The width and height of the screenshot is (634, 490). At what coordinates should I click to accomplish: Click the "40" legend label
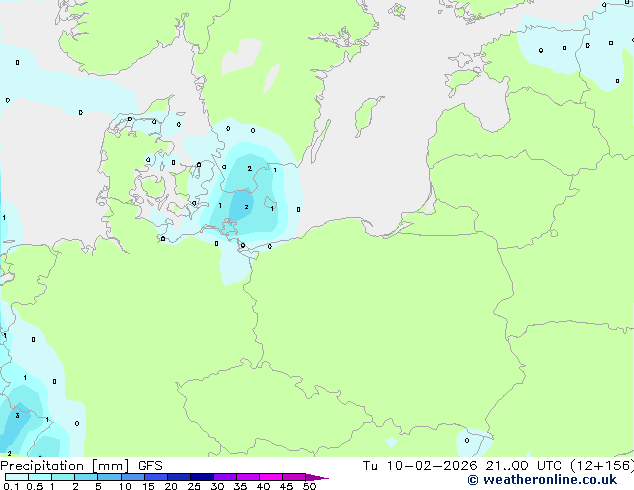pyautogui.click(x=263, y=486)
